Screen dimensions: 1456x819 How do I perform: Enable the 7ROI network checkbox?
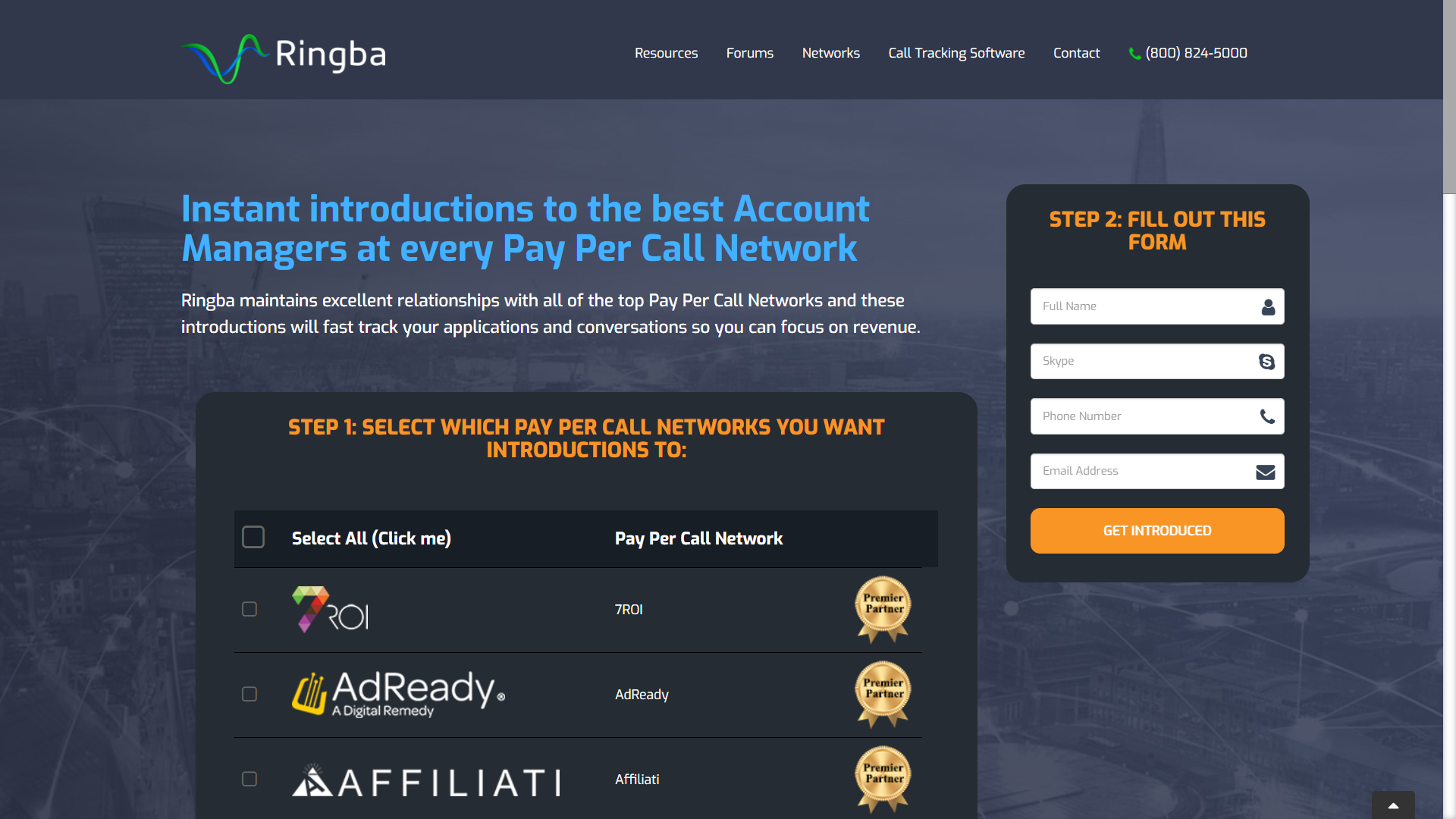(250, 609)
